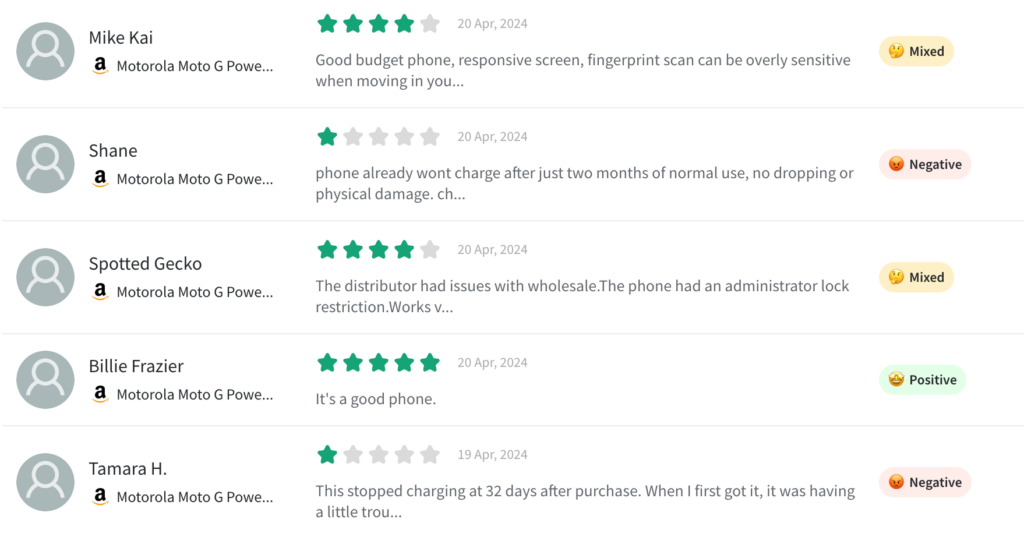Click Mixed sentiment badge on Mike Kai's review
Screen dimensions: 1024x537
click(916, 51)
